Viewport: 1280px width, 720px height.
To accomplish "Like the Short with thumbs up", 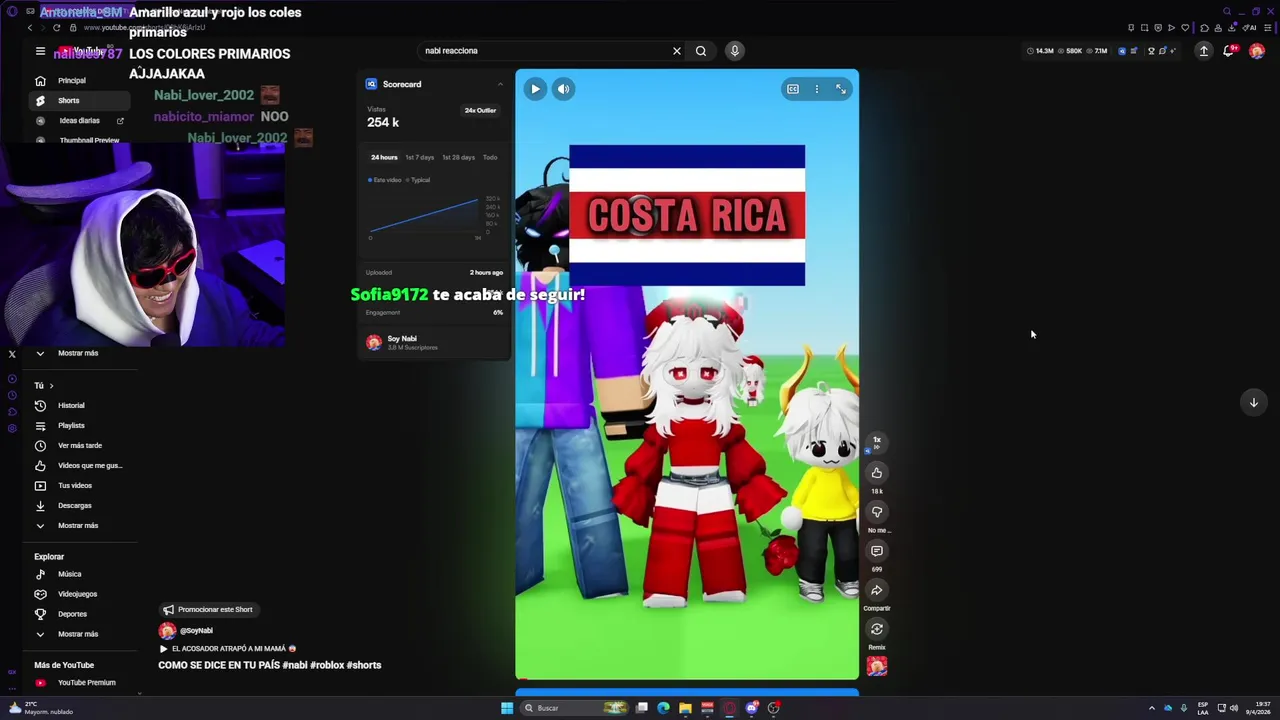I will pos(877,473).
